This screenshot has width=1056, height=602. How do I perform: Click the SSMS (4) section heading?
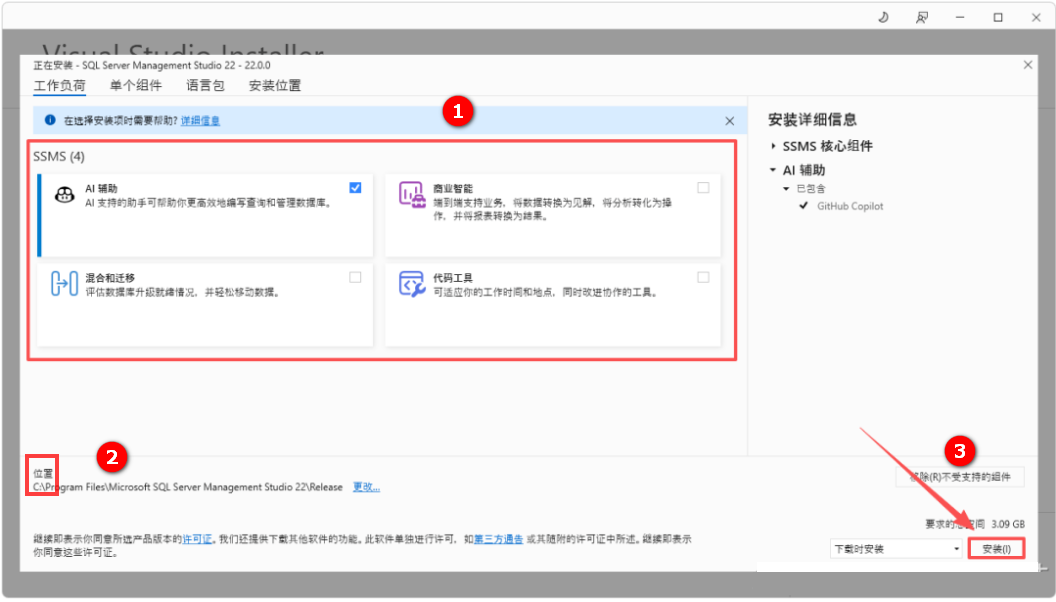click(x=59, y=156)
